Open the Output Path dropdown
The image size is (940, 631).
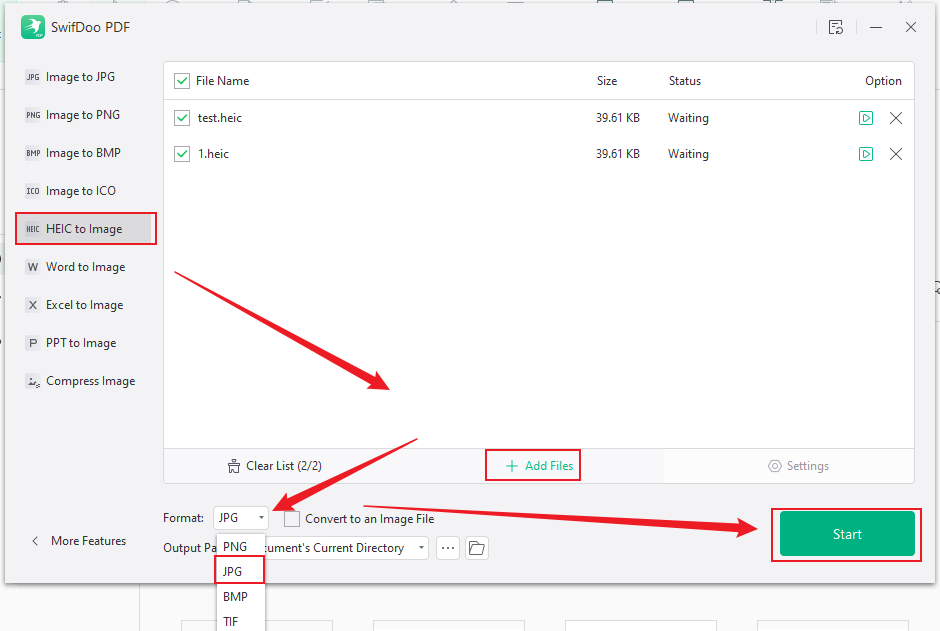(422, 548)
